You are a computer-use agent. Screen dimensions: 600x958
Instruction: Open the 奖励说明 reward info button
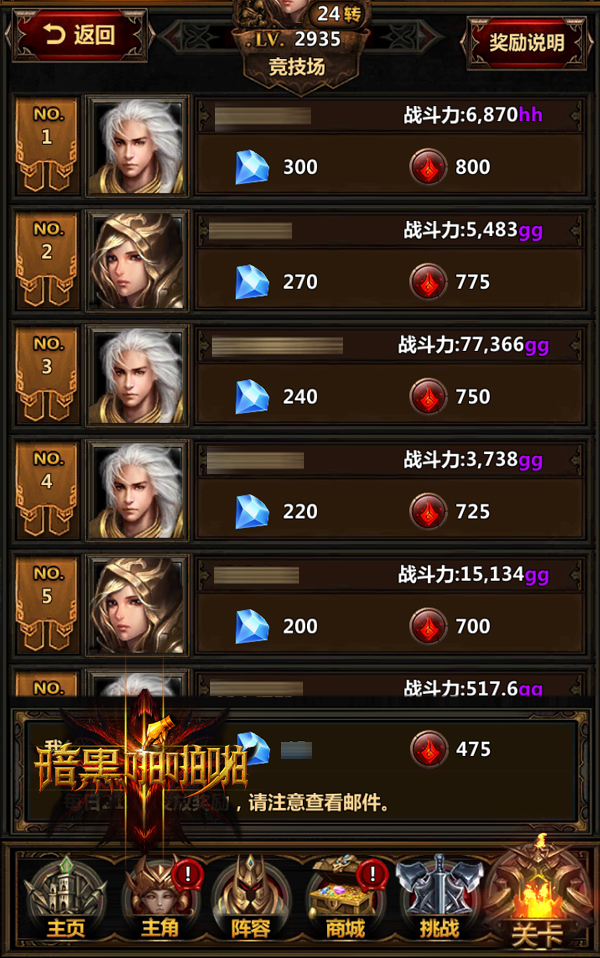pyautogui.click(x=526, y=42)
